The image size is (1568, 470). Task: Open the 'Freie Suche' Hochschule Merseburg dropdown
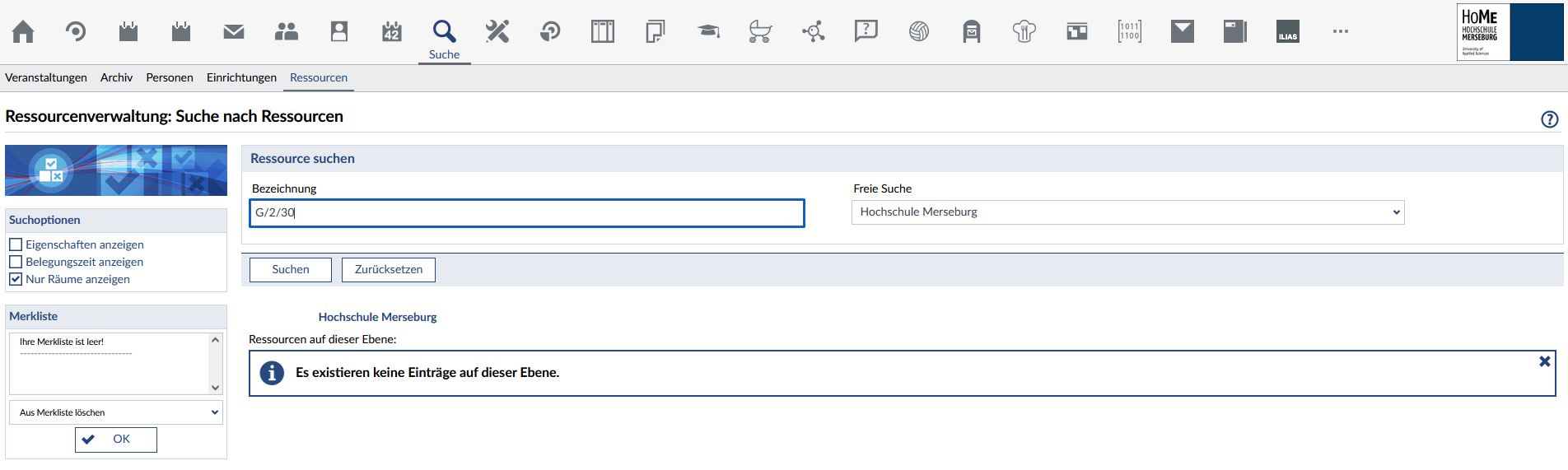click(x=1127, y=212)
